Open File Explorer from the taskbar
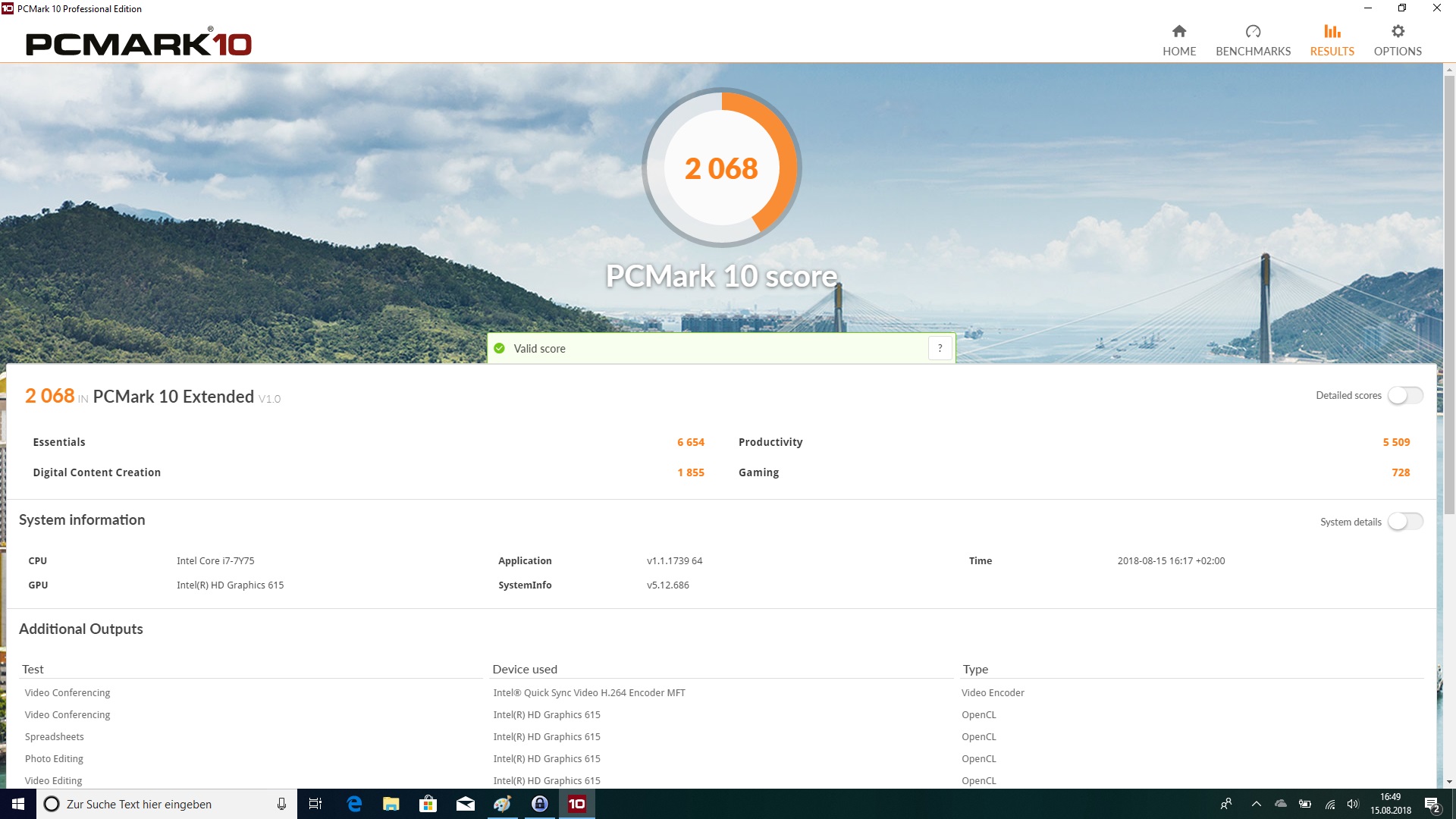This screenshot has width=1456, height=819. point(391,804)
